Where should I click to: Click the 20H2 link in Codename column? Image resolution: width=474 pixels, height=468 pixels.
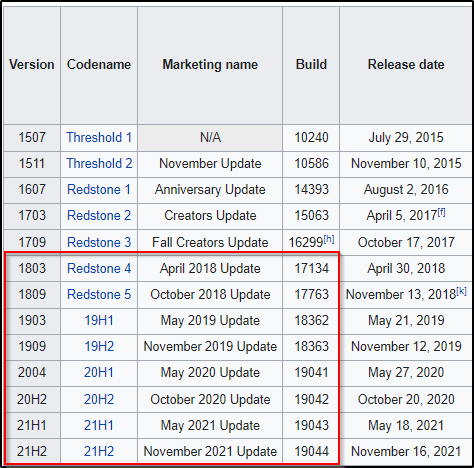[99, 399]
